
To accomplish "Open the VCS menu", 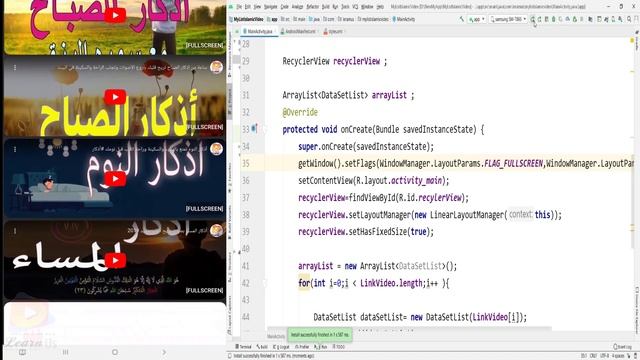I will (355, 7).
